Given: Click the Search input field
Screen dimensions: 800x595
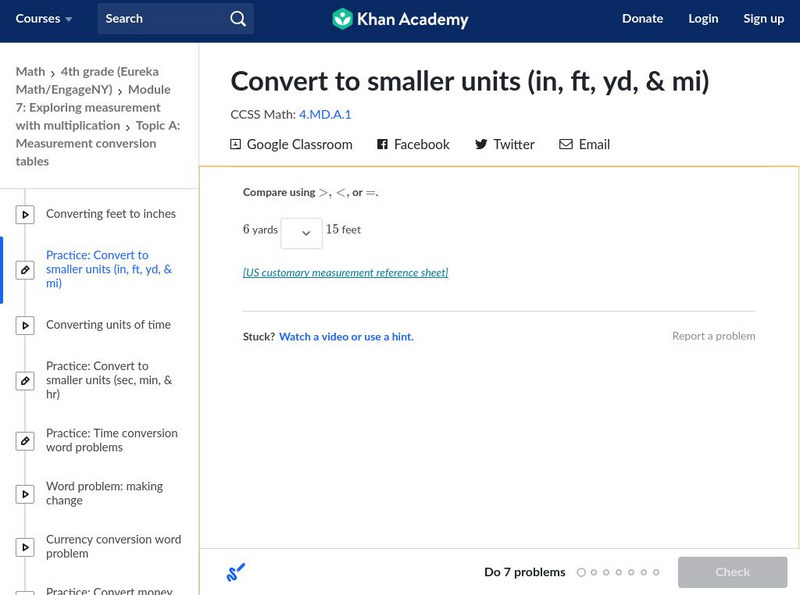Looking at the screenshot, I should [x=160, y=19].
